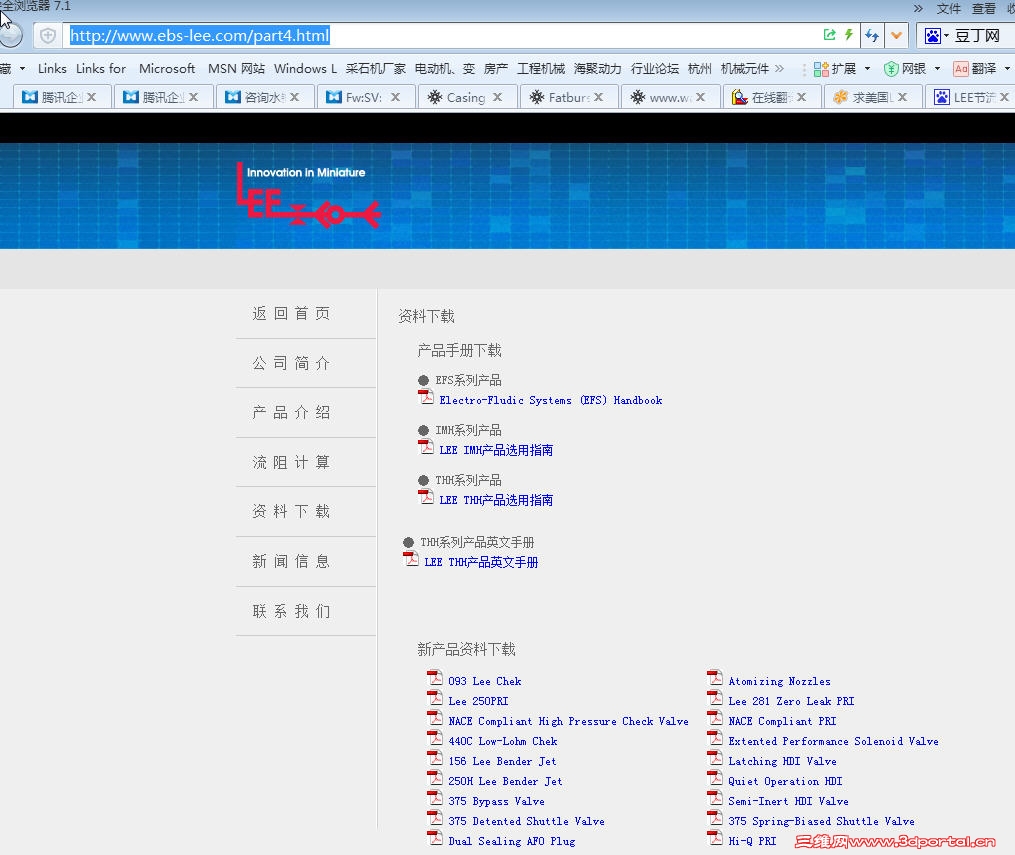Click the PDF icon for LEE THH产品英文手册
This screenshot has height=855, width=1015.
[x=411, y=559]
